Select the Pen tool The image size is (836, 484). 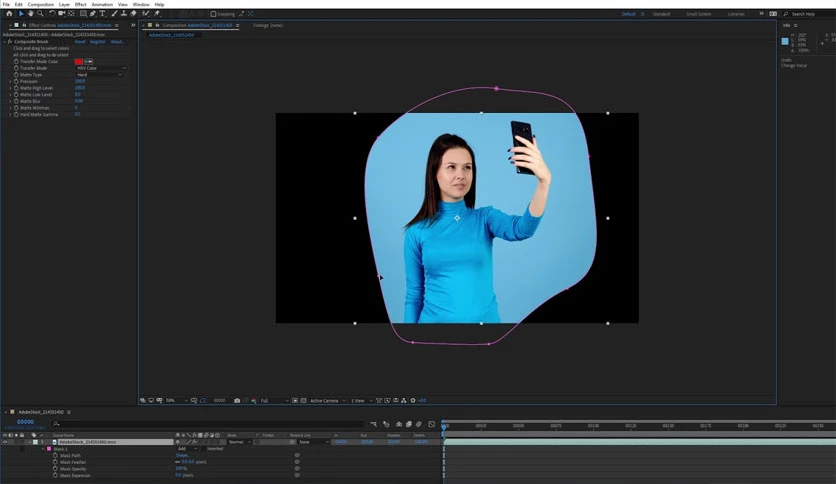point(93,13)
